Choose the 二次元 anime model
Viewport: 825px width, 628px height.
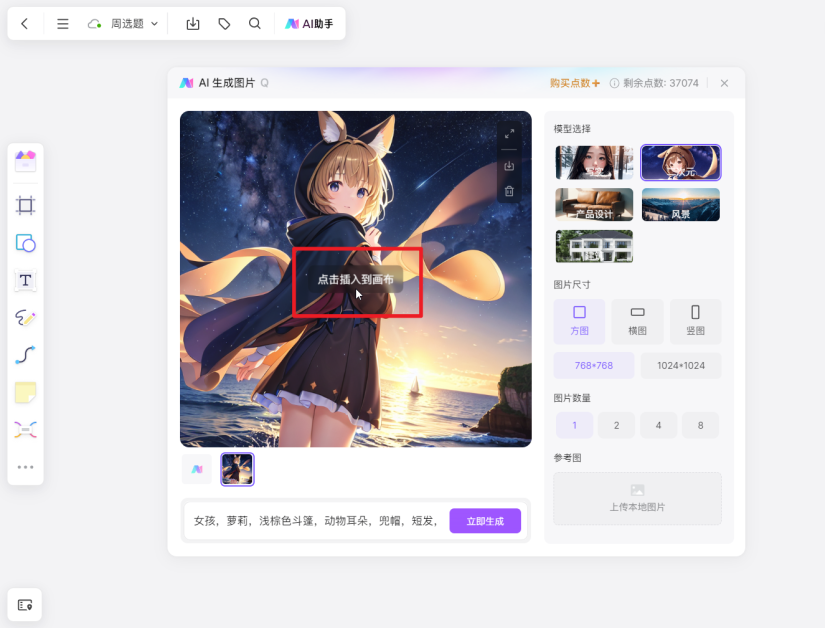681,163
